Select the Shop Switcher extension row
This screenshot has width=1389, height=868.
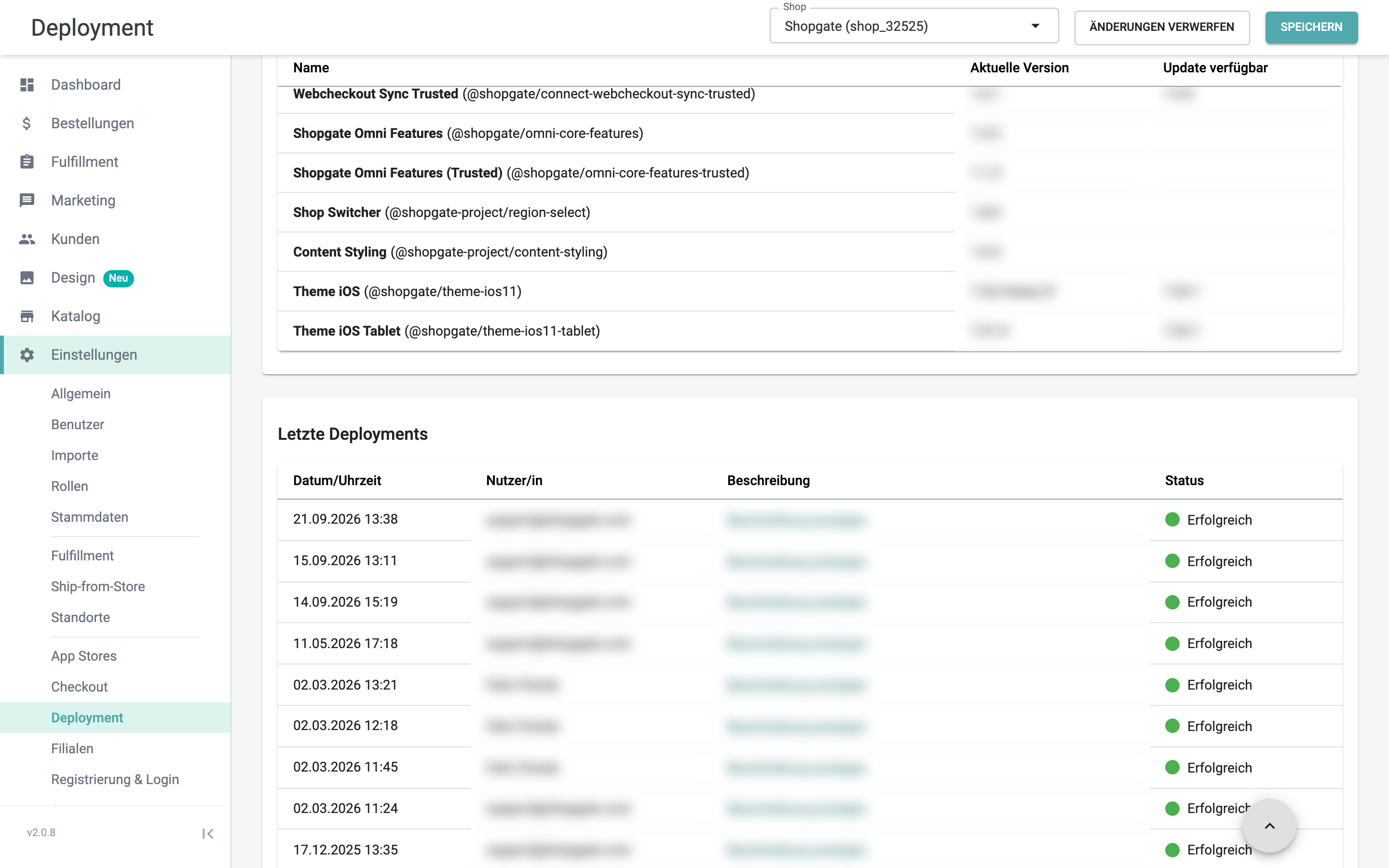tap(809, 212)
